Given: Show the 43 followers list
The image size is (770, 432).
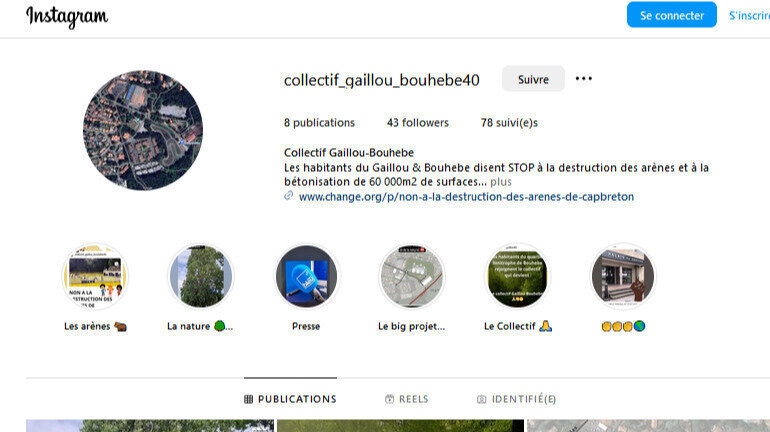Looking at the screenshot, I should click(417, 123).
